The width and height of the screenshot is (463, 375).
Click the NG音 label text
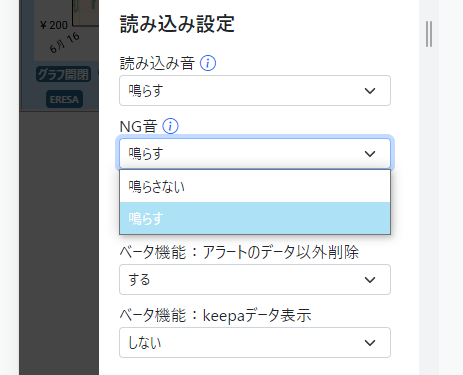138,126
